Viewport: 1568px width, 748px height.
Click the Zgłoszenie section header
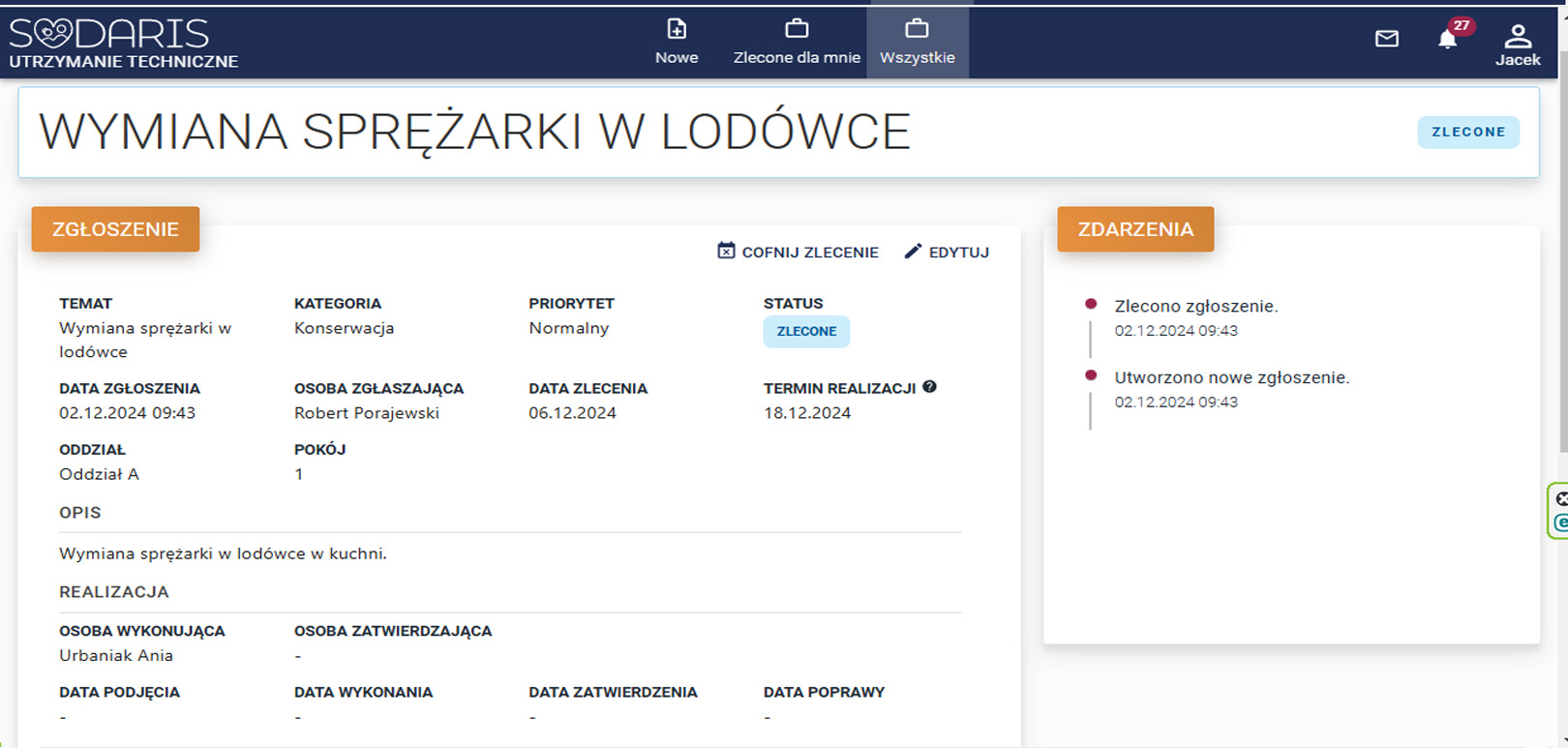(x=115, y=229)
